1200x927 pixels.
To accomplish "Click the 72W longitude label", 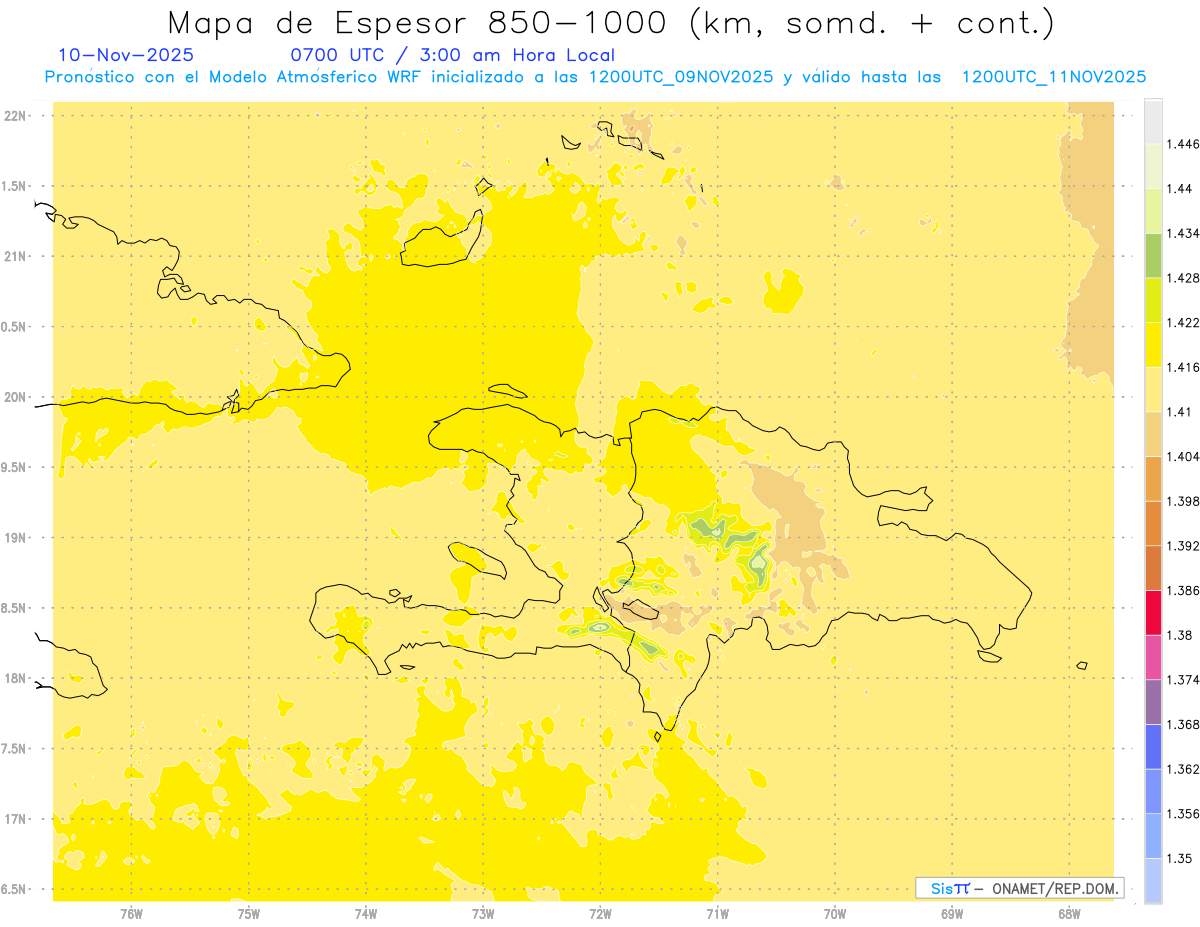I will (x=600, y=914).
